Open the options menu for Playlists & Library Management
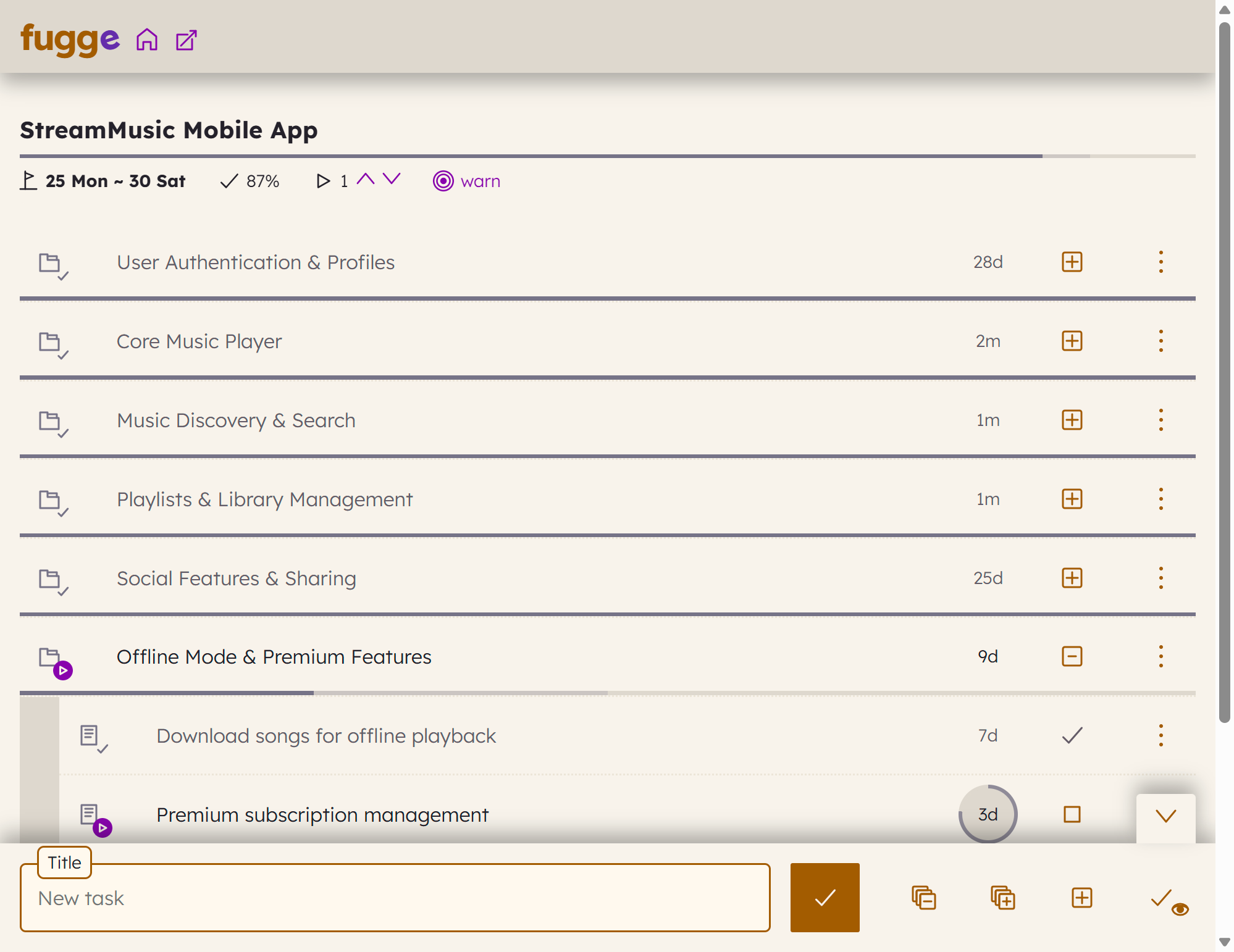 (x=1161, y=499)
